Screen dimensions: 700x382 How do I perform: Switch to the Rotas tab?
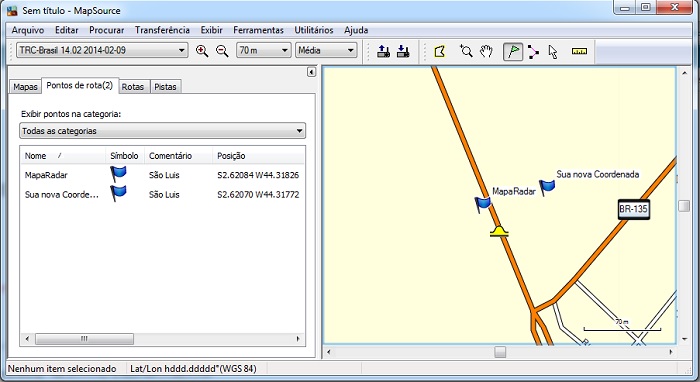133,87
